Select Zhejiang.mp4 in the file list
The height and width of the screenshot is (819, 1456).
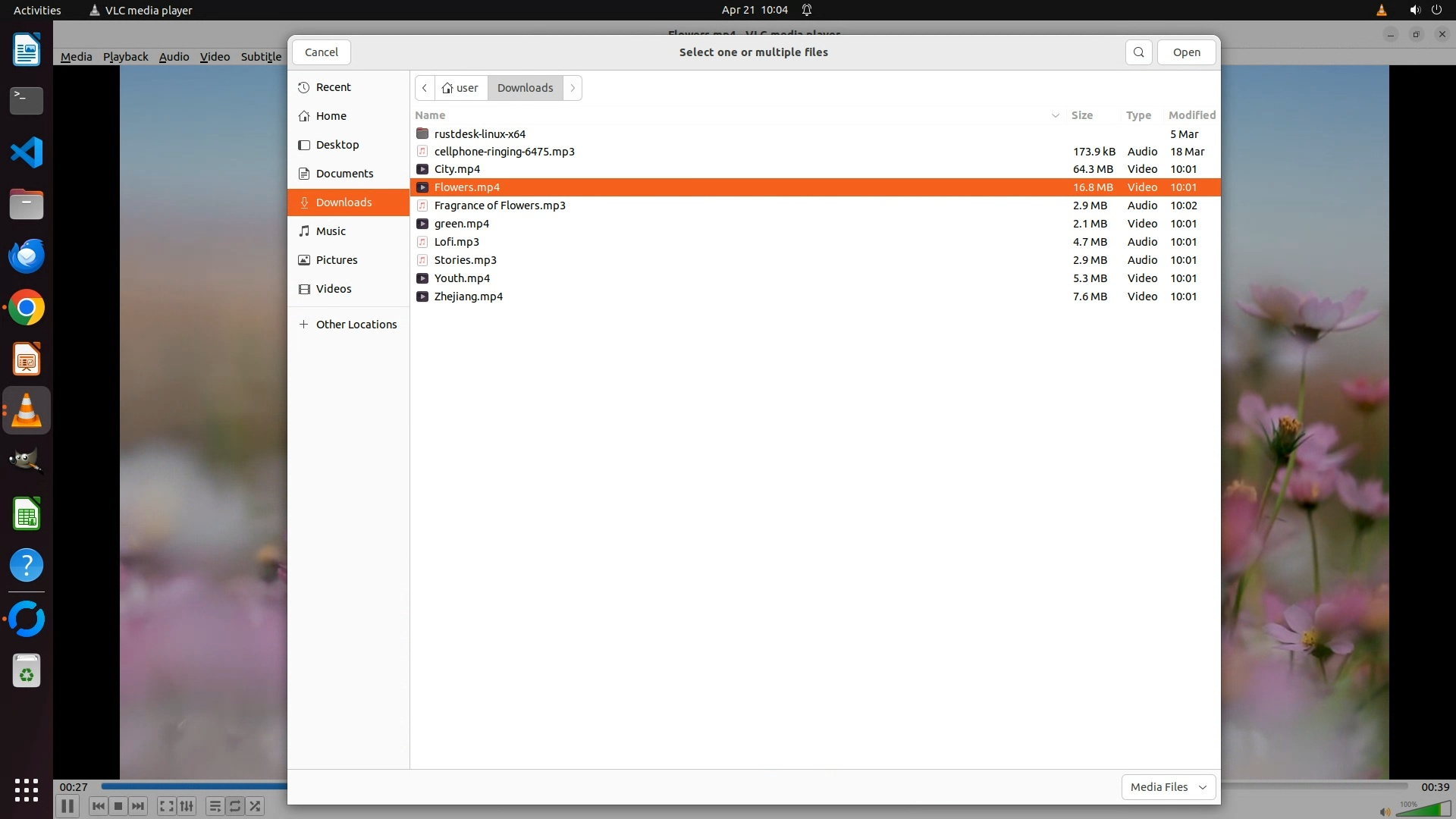468,297
